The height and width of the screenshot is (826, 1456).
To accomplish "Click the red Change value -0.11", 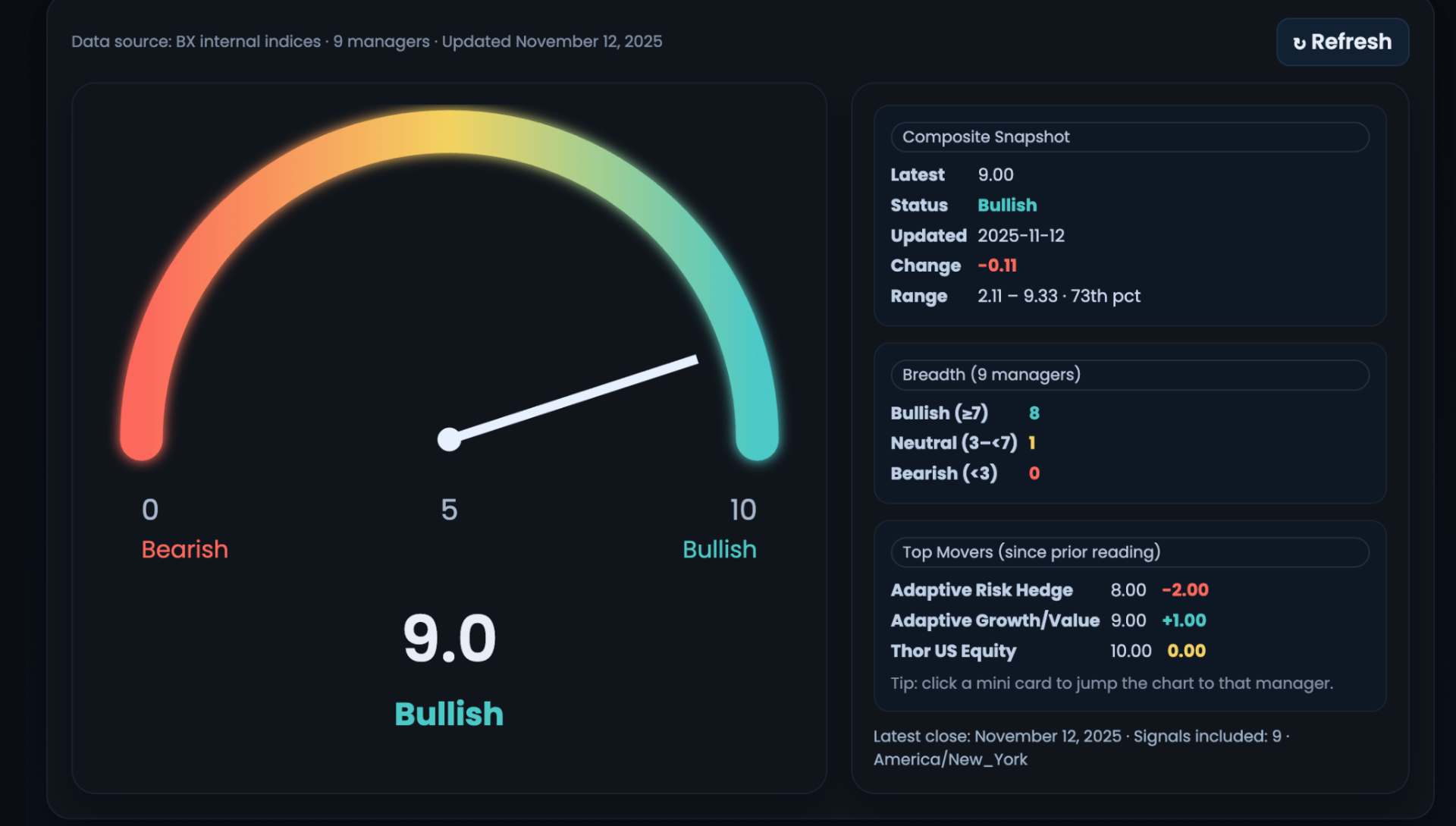I will pos(996,265).
